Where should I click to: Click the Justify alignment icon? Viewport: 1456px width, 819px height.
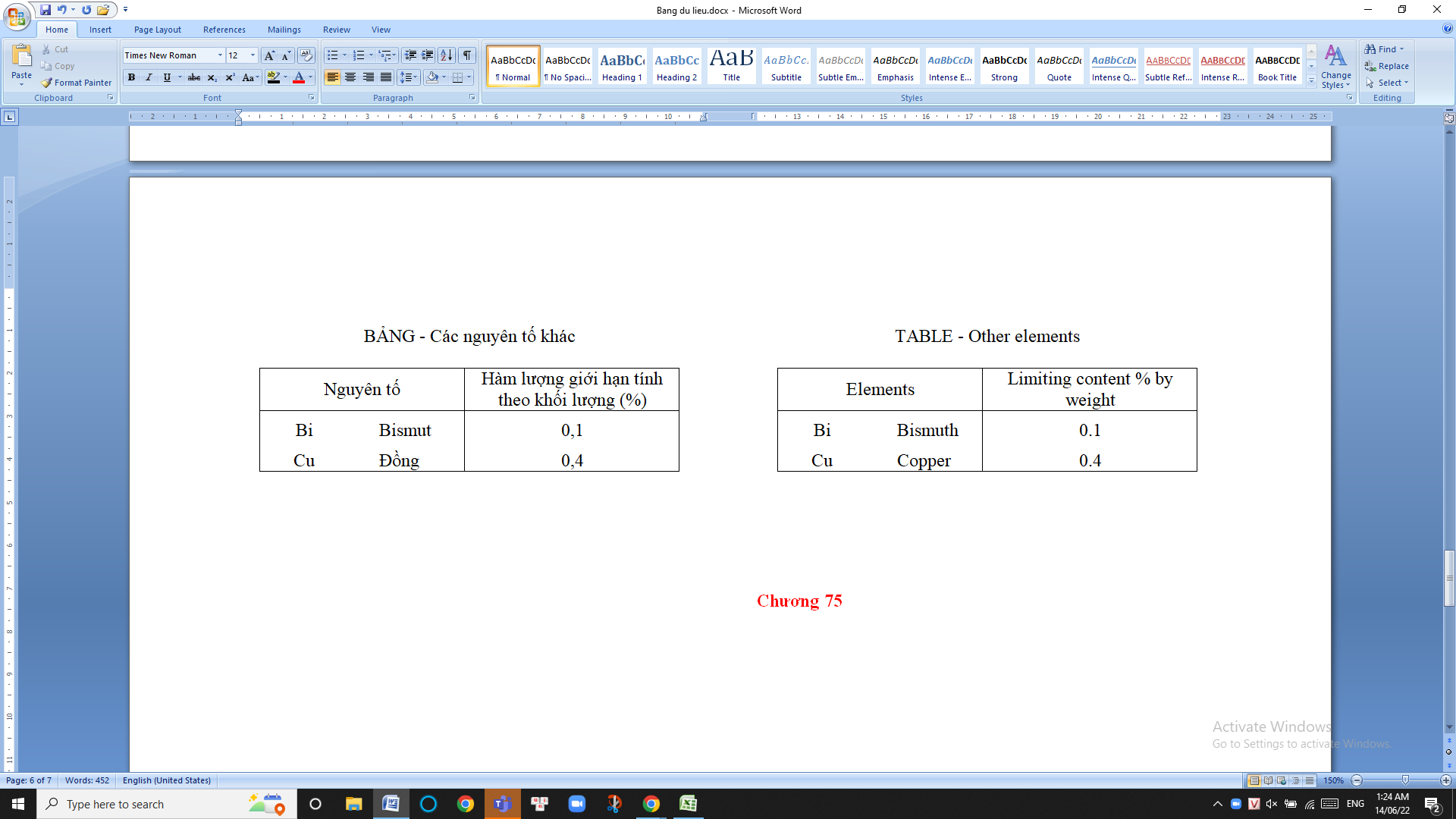[386, 77]
